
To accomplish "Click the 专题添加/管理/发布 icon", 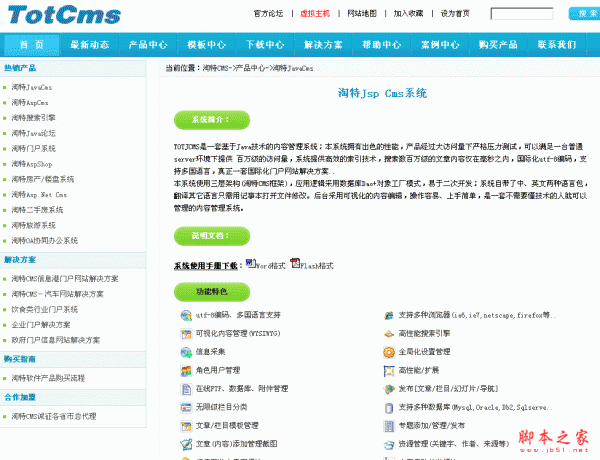I will click(389, 426).
